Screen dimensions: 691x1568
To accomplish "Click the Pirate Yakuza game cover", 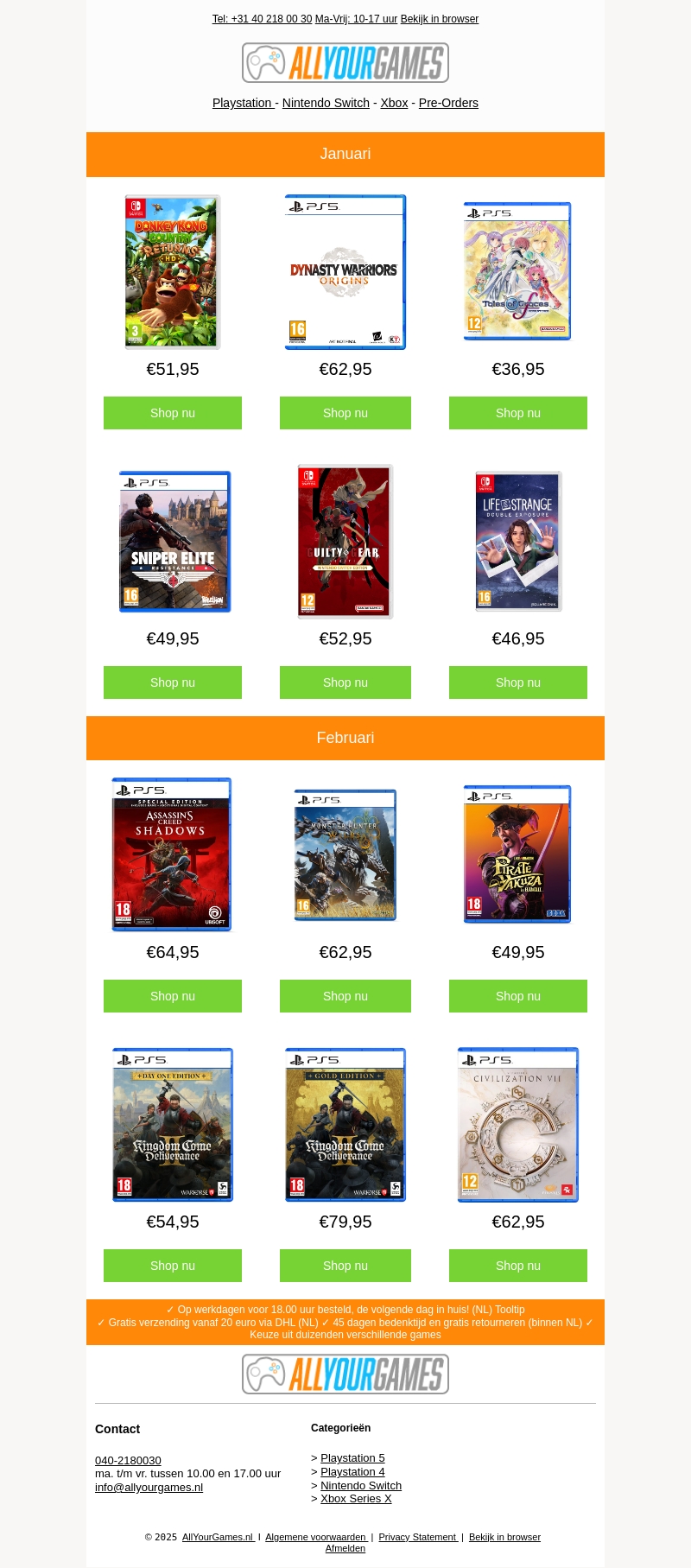I will 517,854.
